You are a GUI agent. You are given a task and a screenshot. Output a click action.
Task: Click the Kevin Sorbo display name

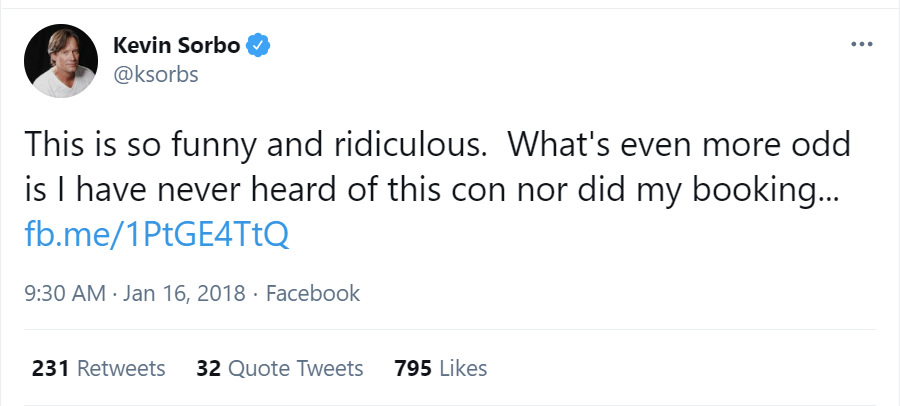coord(176,46)
